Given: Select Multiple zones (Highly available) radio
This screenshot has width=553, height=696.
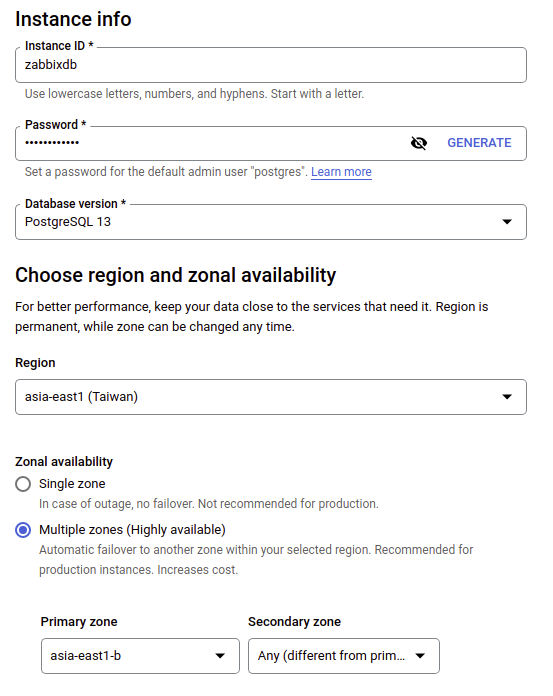Looking at the screenshot, I should pyautogui.click(x=23, y=530).
